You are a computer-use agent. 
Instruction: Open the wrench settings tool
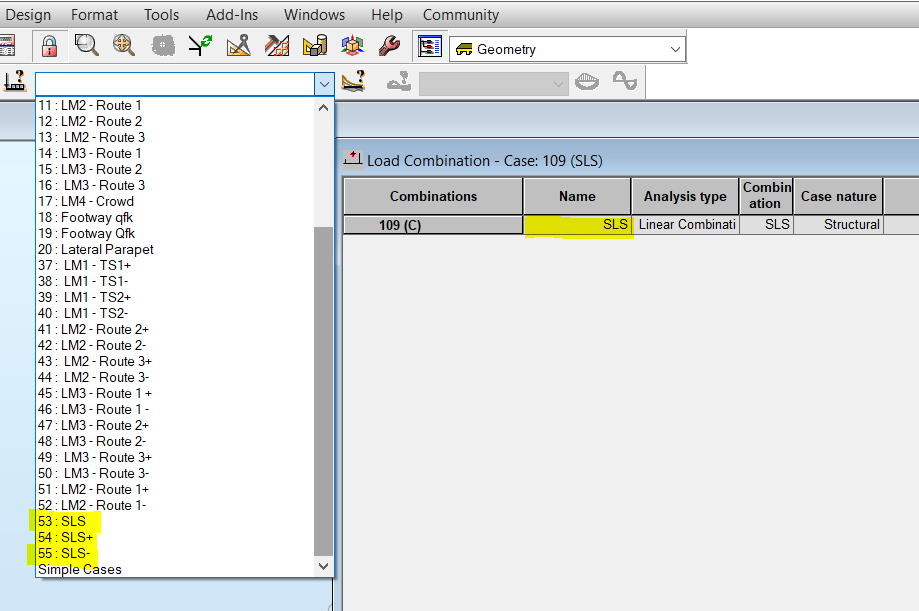point(389,45)
